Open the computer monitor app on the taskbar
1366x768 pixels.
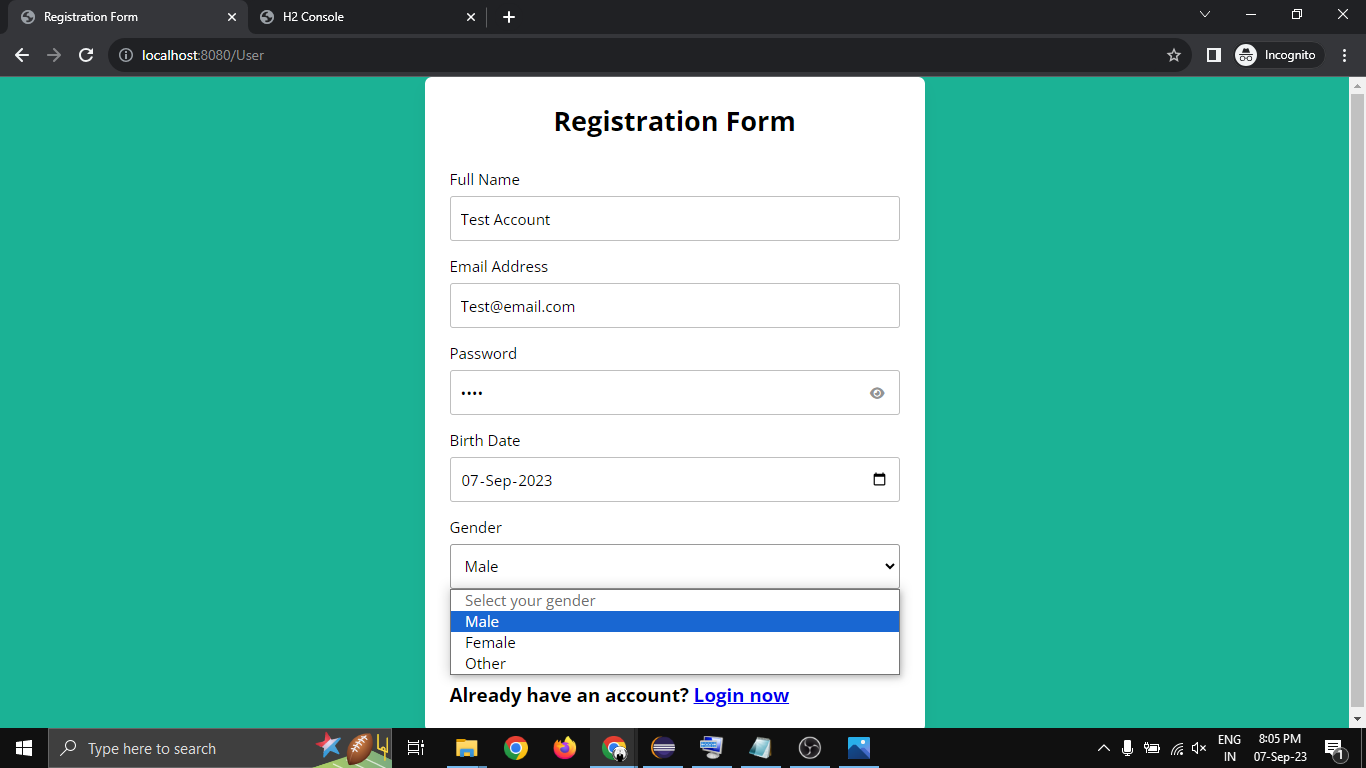click(x=712, y=748)
